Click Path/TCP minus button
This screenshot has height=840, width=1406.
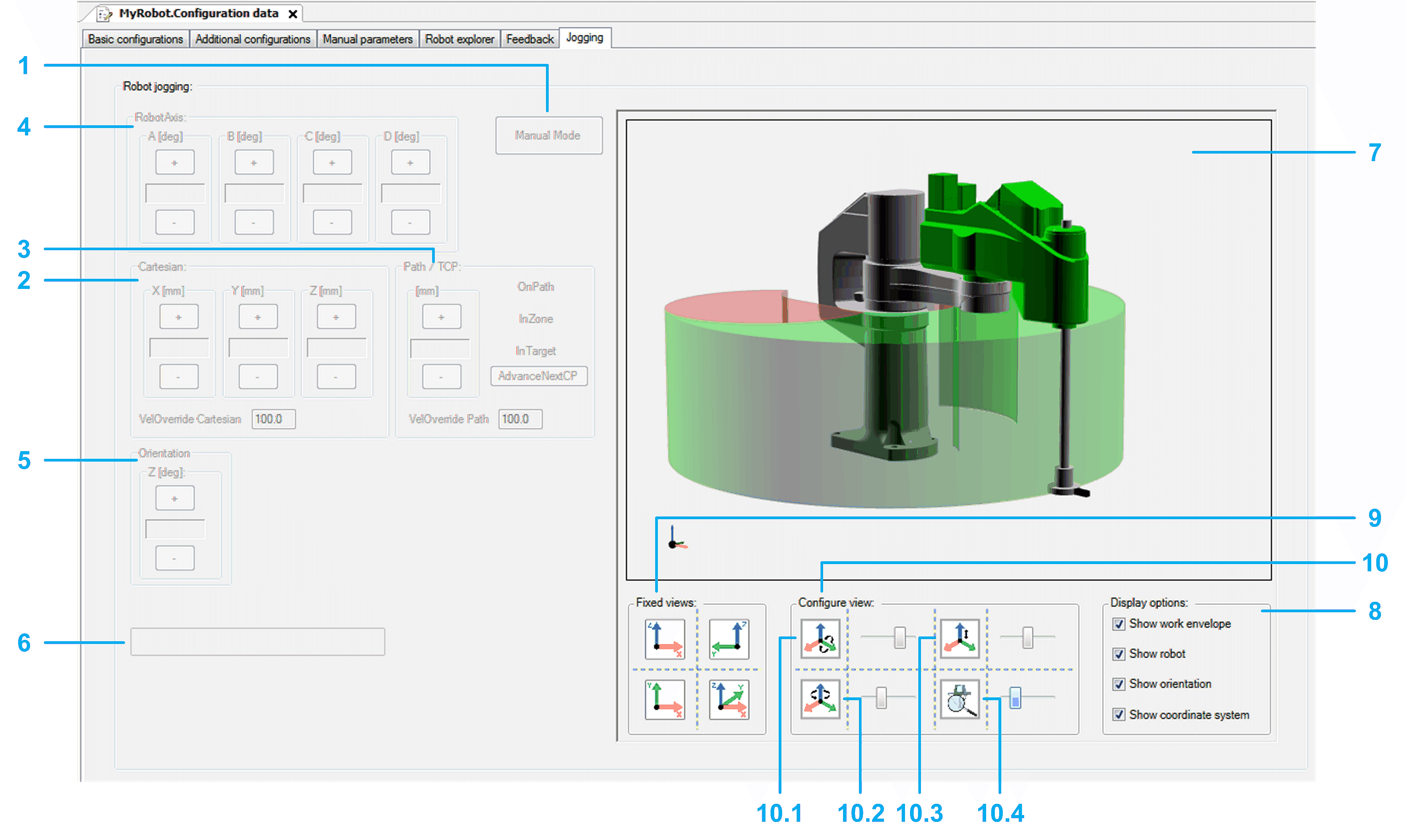click(442, 377)
